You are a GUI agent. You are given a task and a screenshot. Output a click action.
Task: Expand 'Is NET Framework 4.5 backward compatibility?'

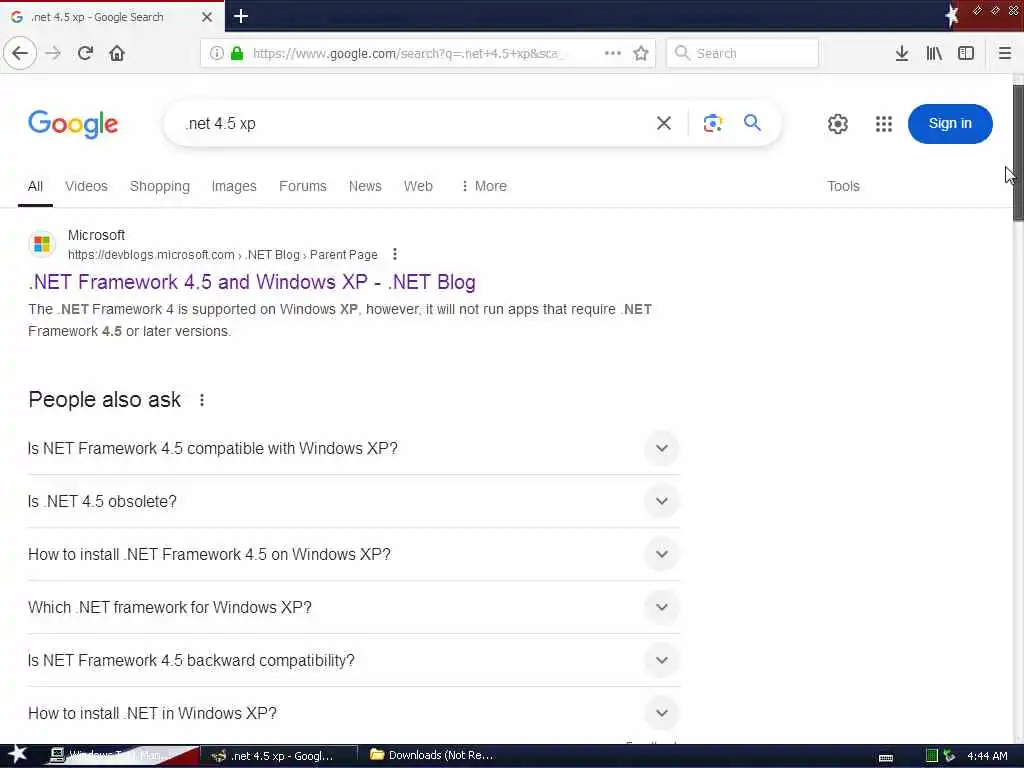point(353,660)
